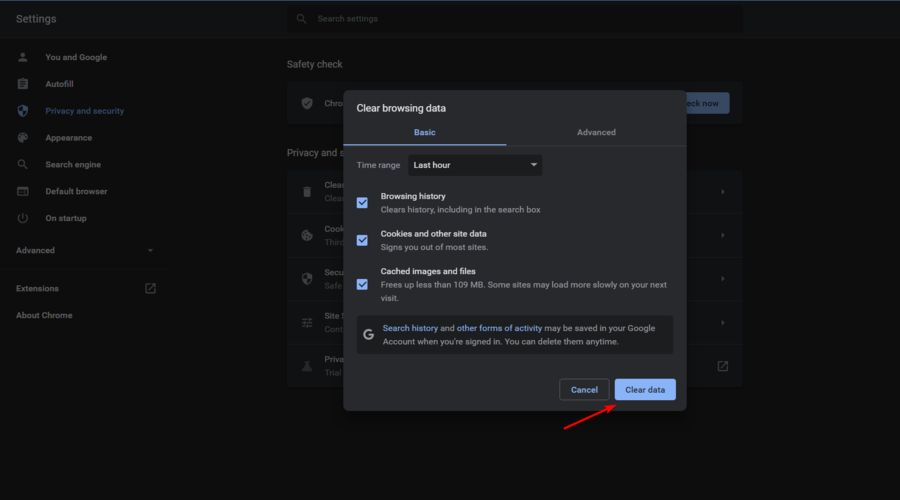
Task: Click the Default browser window icon
Action: (22, 192)
